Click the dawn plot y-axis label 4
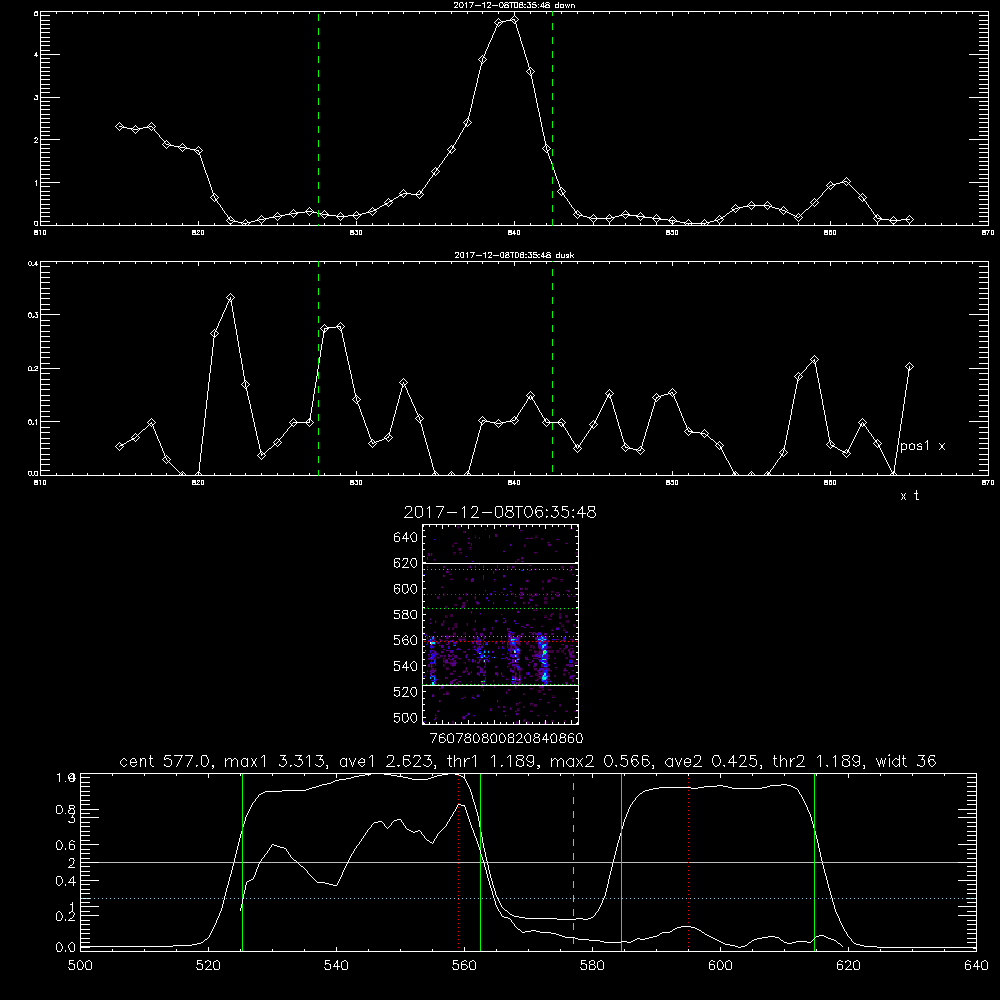This screenshot has width=1000, height=1000. pyautogui.click(x=36, y=55)
